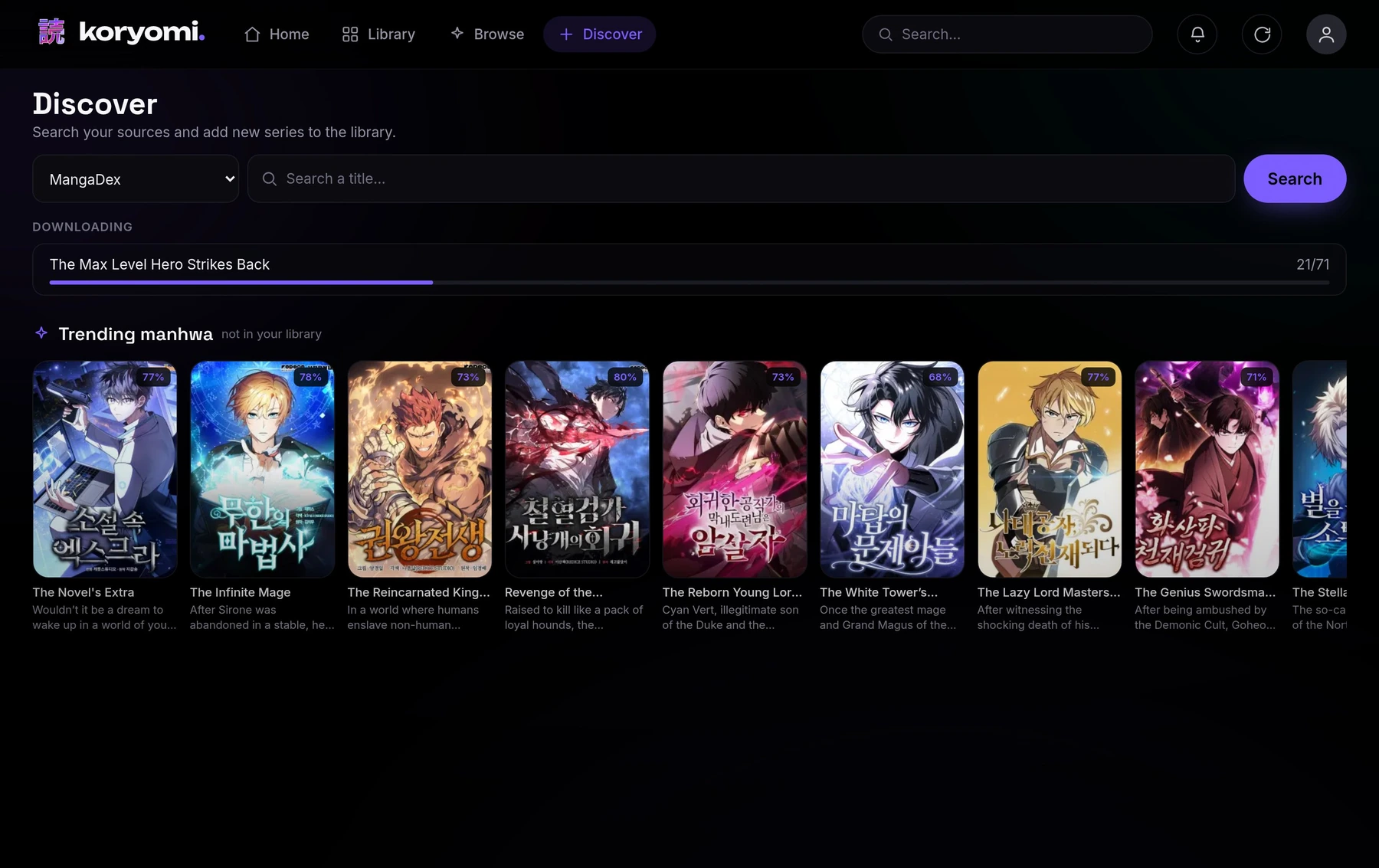The height and width of the screenshot is (868, 1379).
Task: Click the purple Search button
Action: [x=1295, y=179]
